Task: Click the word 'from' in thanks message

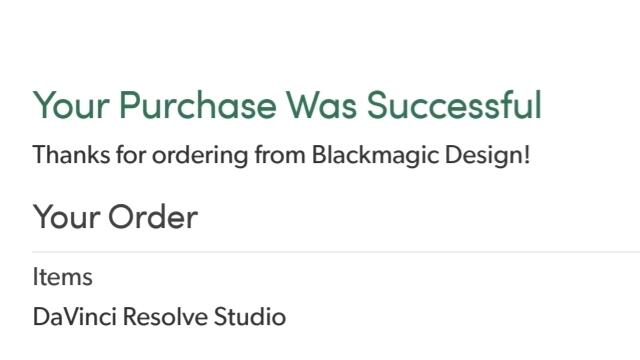Action: pos(280,155)
